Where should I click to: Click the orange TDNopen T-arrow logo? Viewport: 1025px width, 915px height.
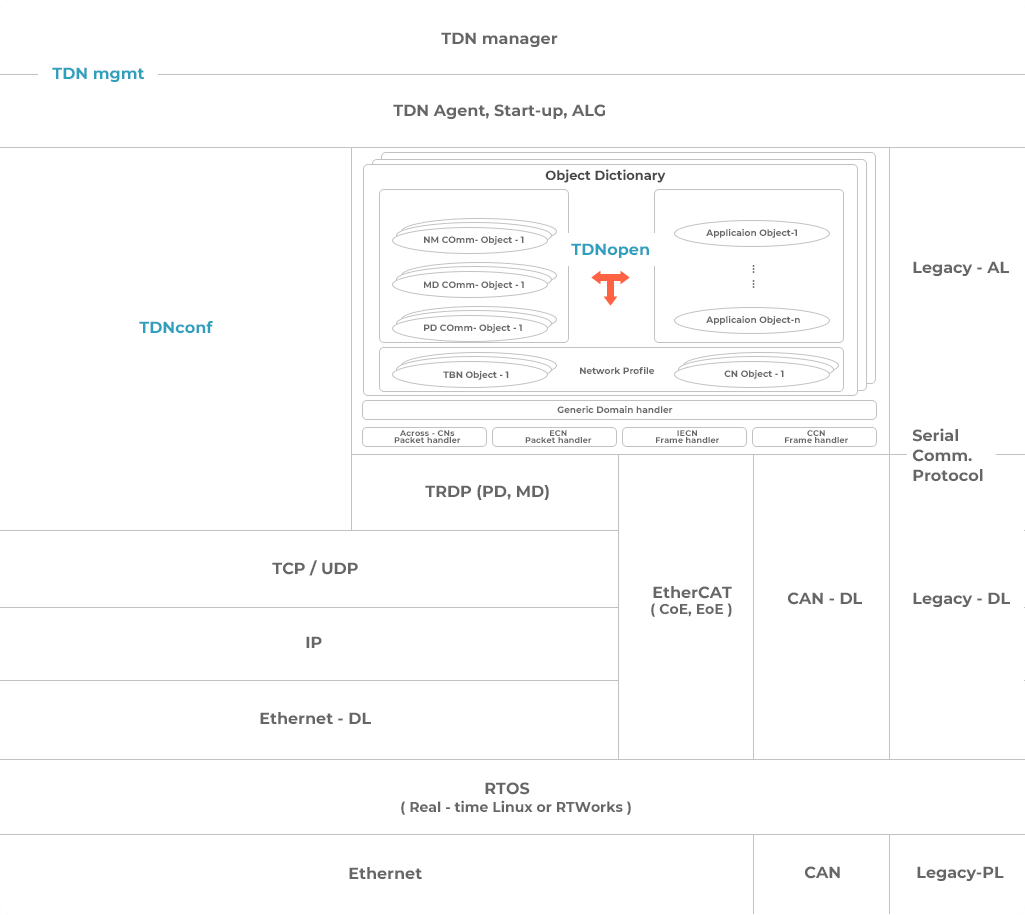click(610, 288)
